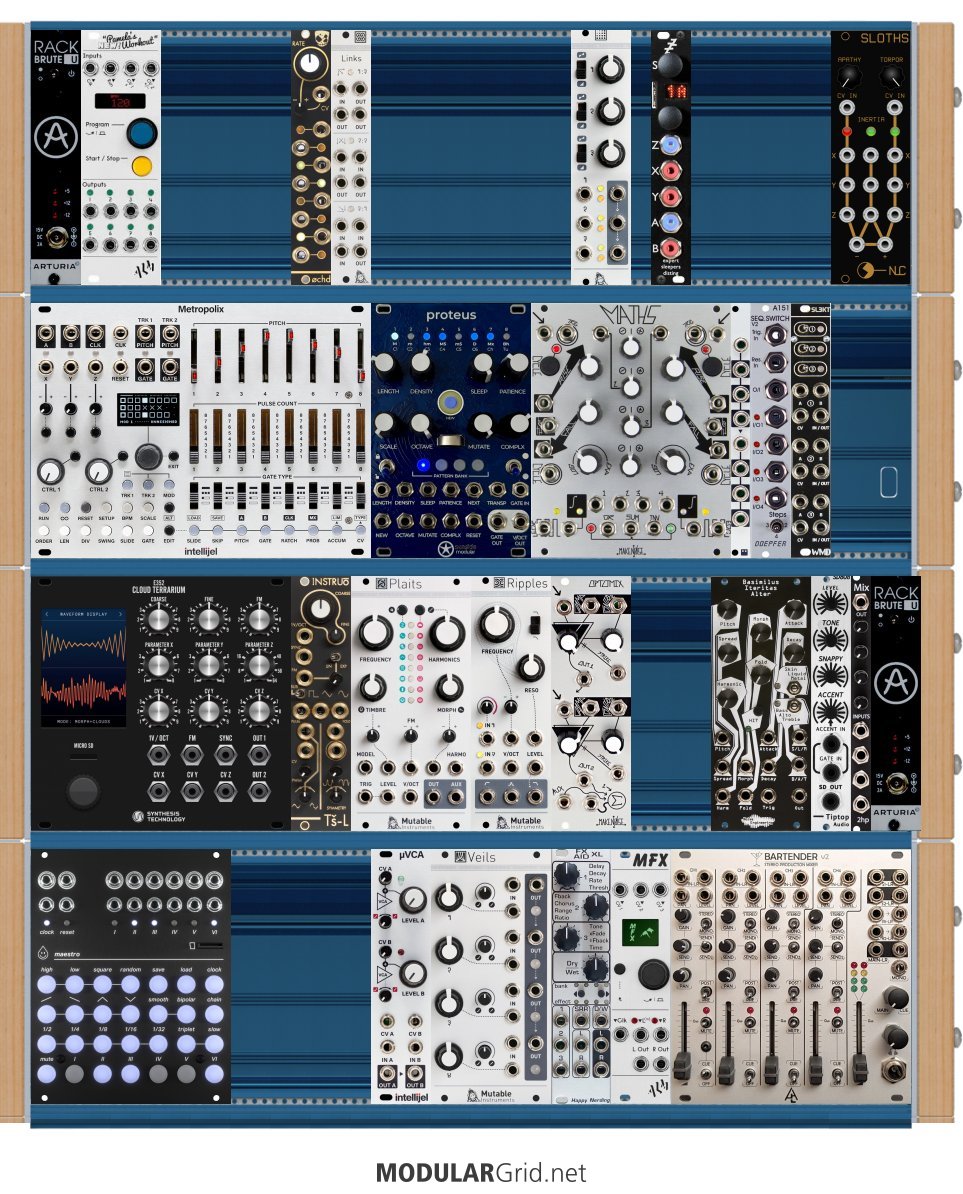963x1194 pixels.
Task: Toggle the channel 1 MUTE switch on Bartender
Action: coord(706,1025)
